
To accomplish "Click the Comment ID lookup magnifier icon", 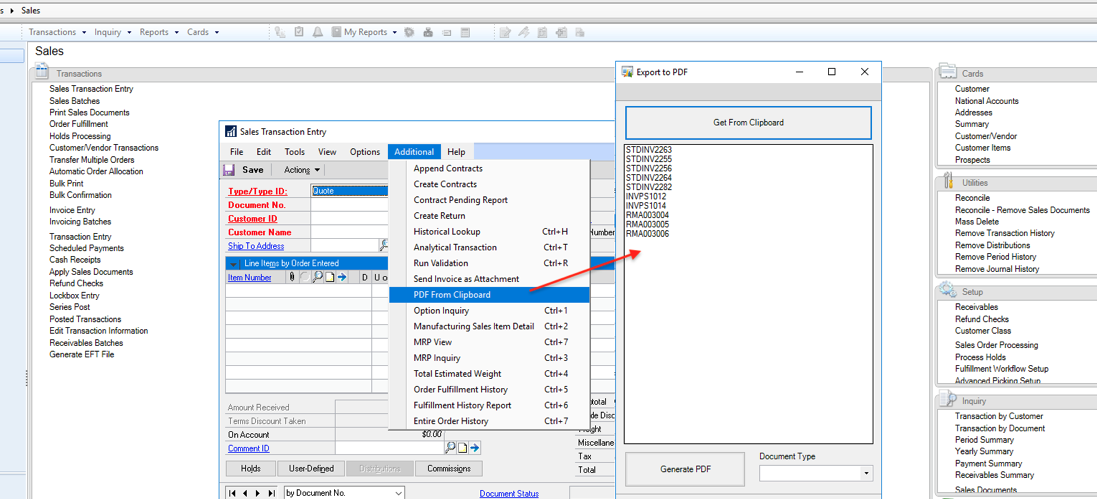I will [x=450, y=448].
